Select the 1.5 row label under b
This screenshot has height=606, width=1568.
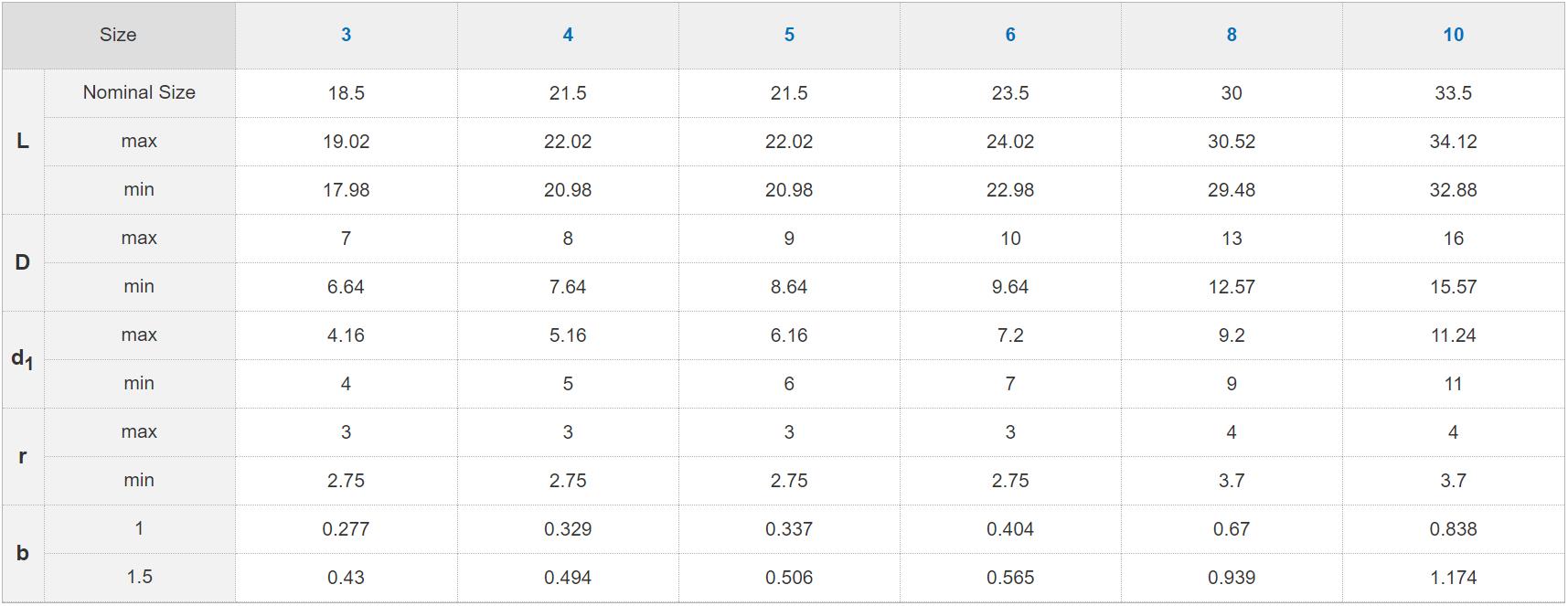click(x=139, y=577)
